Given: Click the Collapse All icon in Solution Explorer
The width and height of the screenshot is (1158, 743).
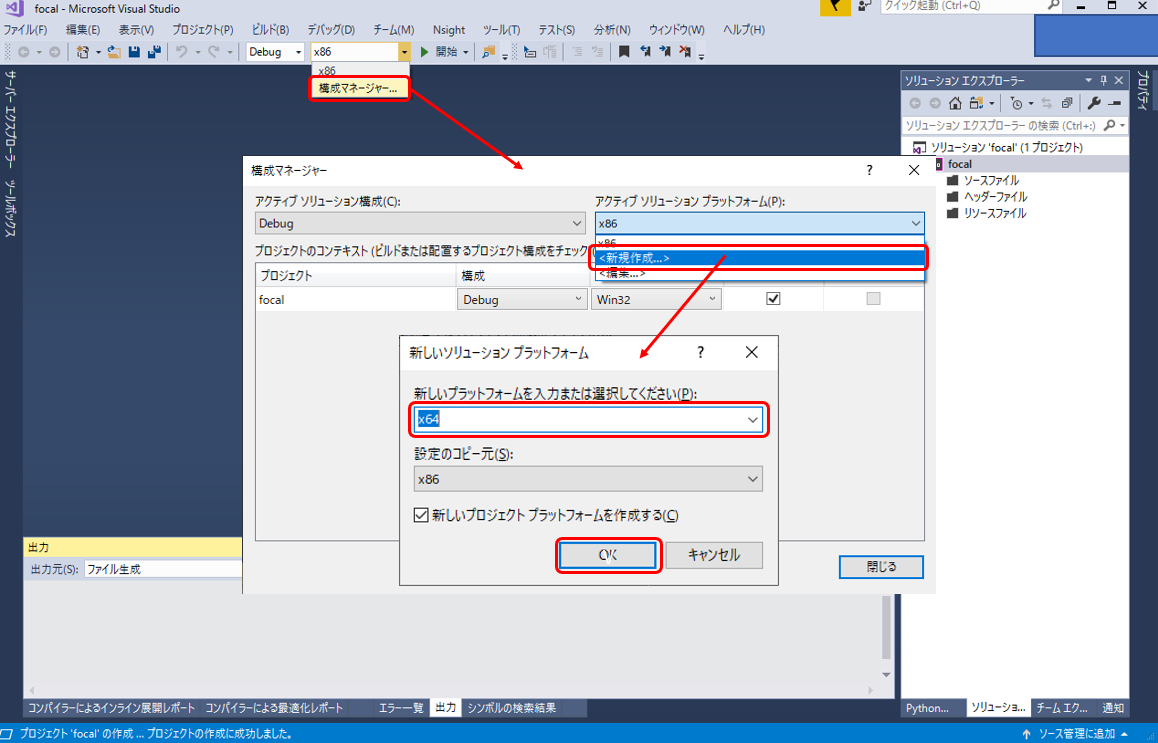Looking at the screenshot, I should tap(1067, 103).
